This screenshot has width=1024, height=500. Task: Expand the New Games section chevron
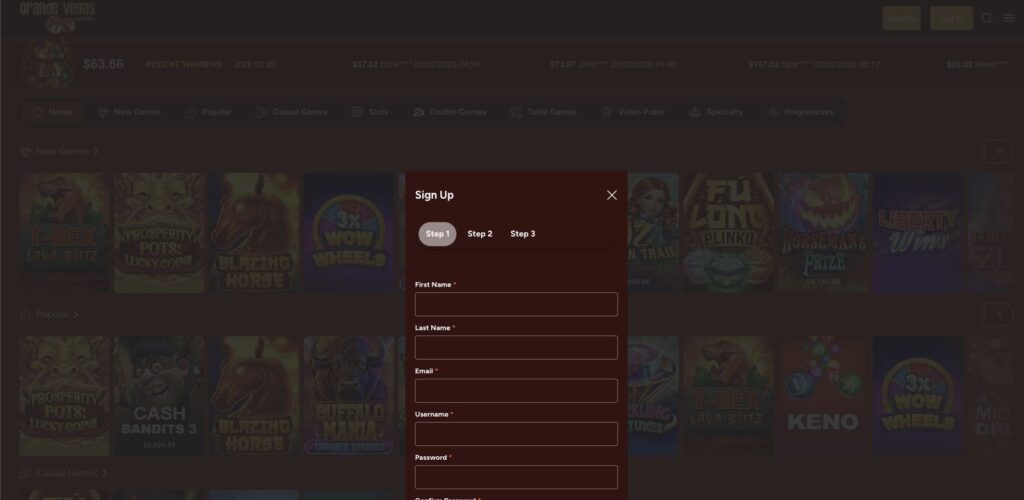click(96, 152)
